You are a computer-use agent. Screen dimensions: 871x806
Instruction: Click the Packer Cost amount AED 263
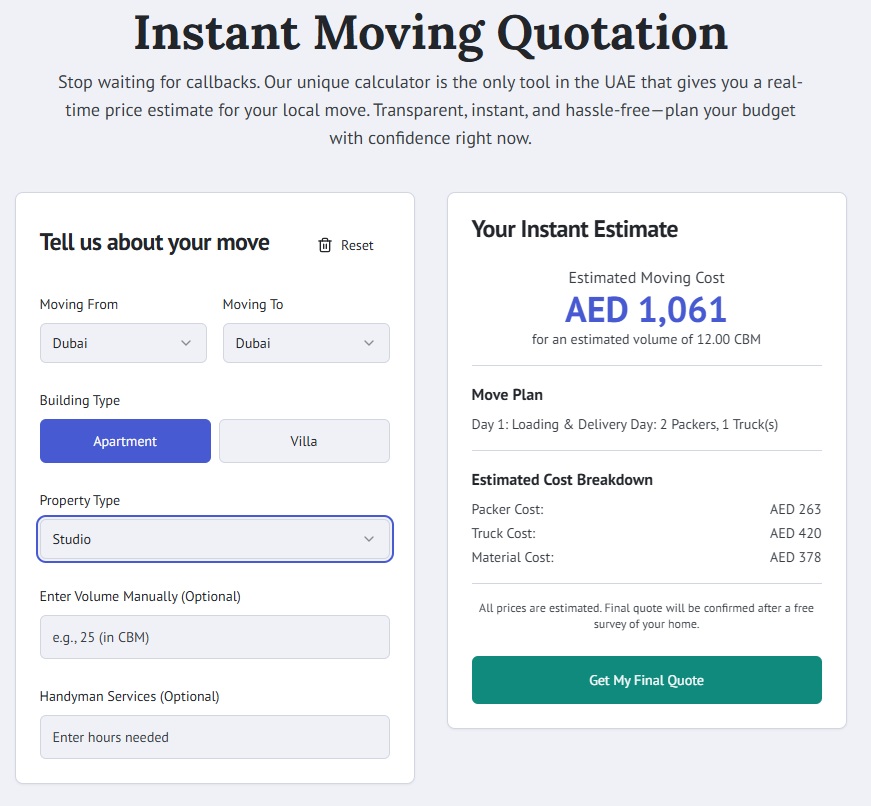795,509
